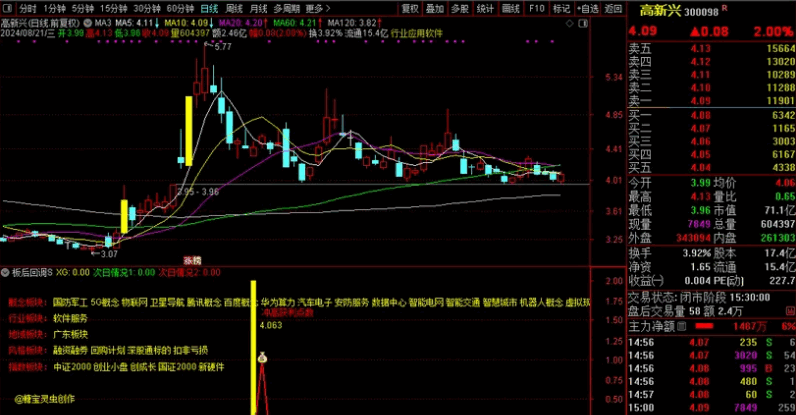Click the 14:57 trade tick row
The height and width of the screenshot is (415, 796).
712,395
